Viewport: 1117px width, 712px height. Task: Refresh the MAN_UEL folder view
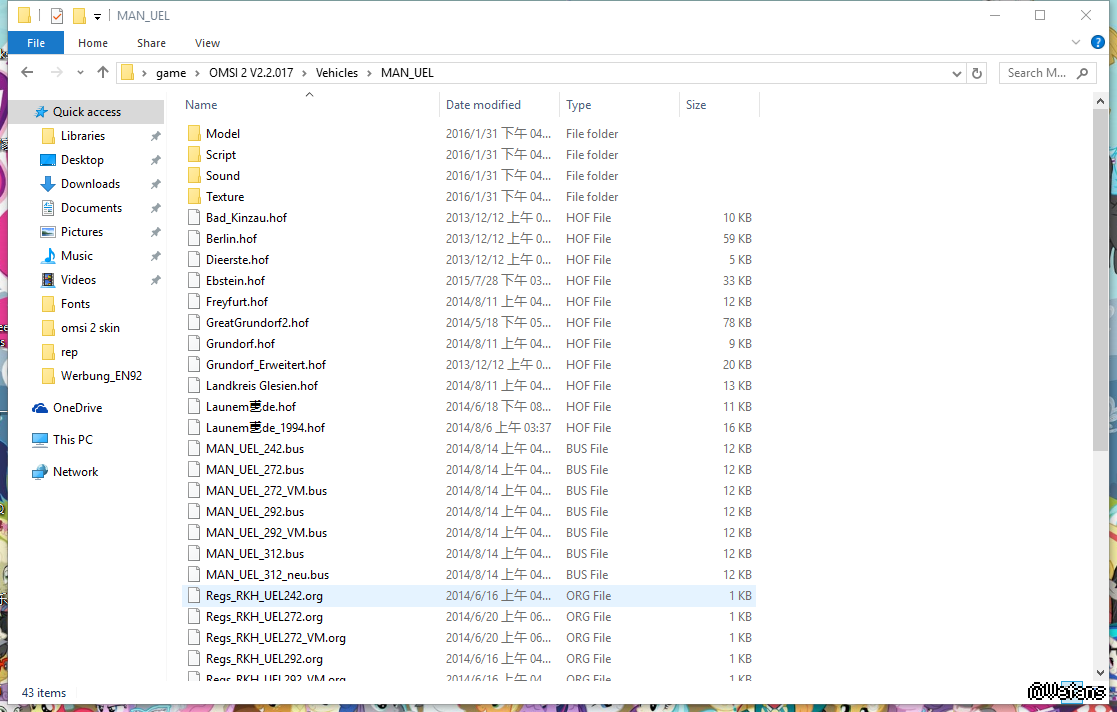click(x=977, y=73)
